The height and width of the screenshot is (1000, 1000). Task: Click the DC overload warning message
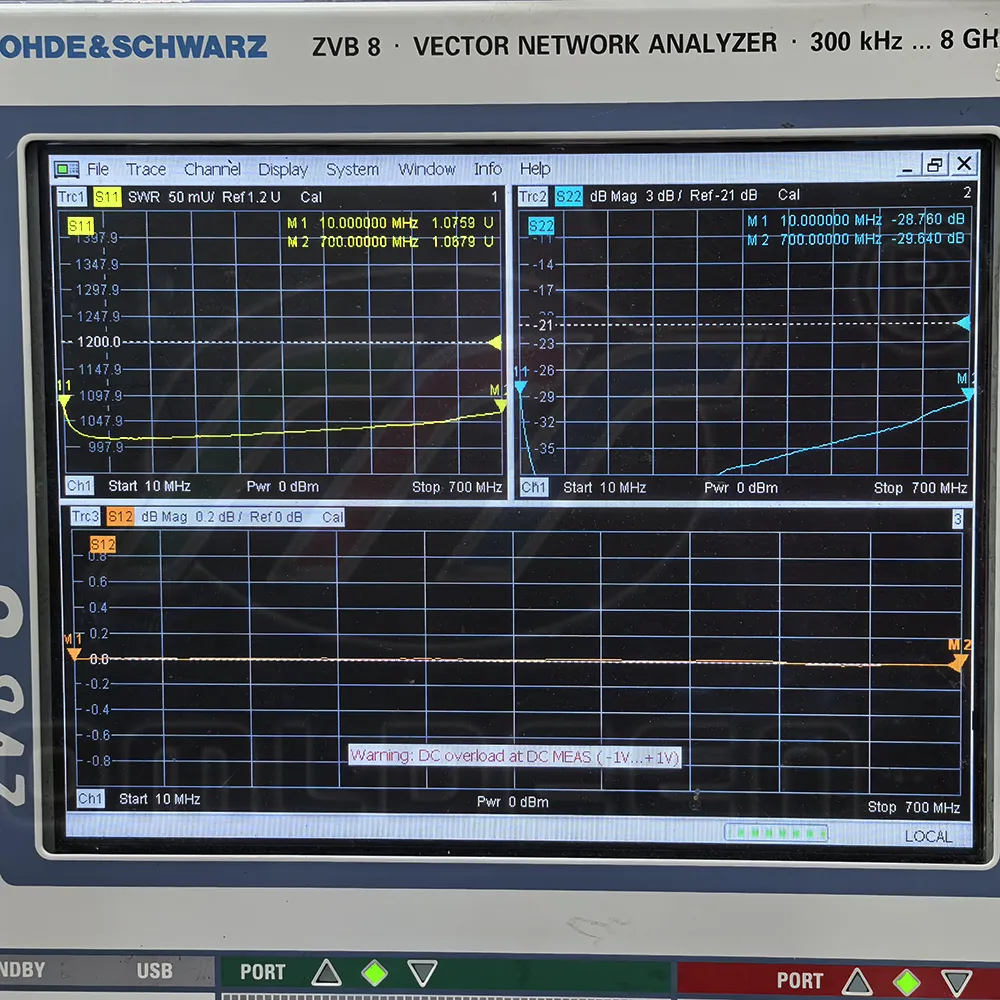[x=514, y=757]
